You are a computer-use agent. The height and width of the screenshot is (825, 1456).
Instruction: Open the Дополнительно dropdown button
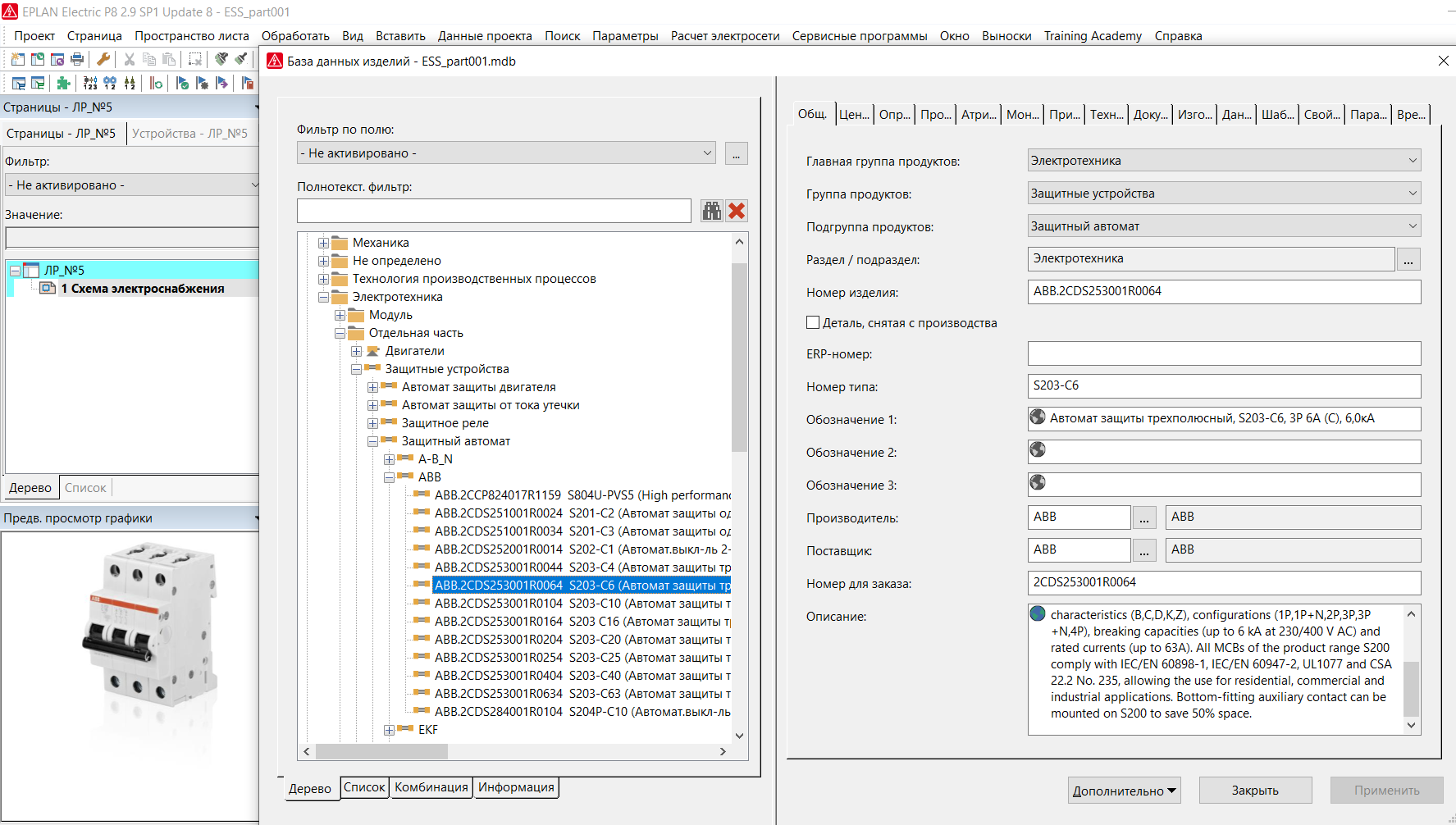click(1124, 791)
